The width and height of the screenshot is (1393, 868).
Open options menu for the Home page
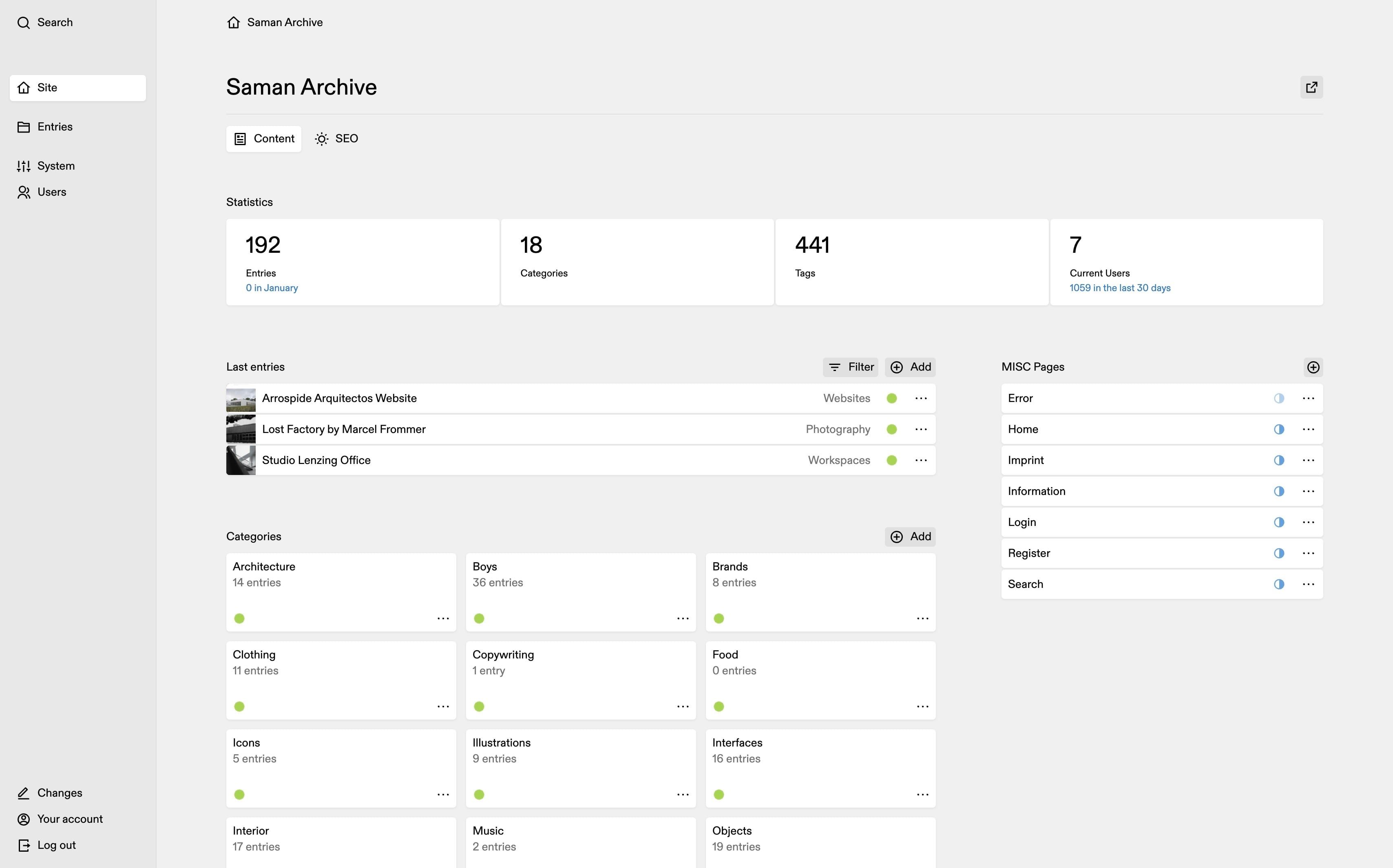pos(1308,429)
